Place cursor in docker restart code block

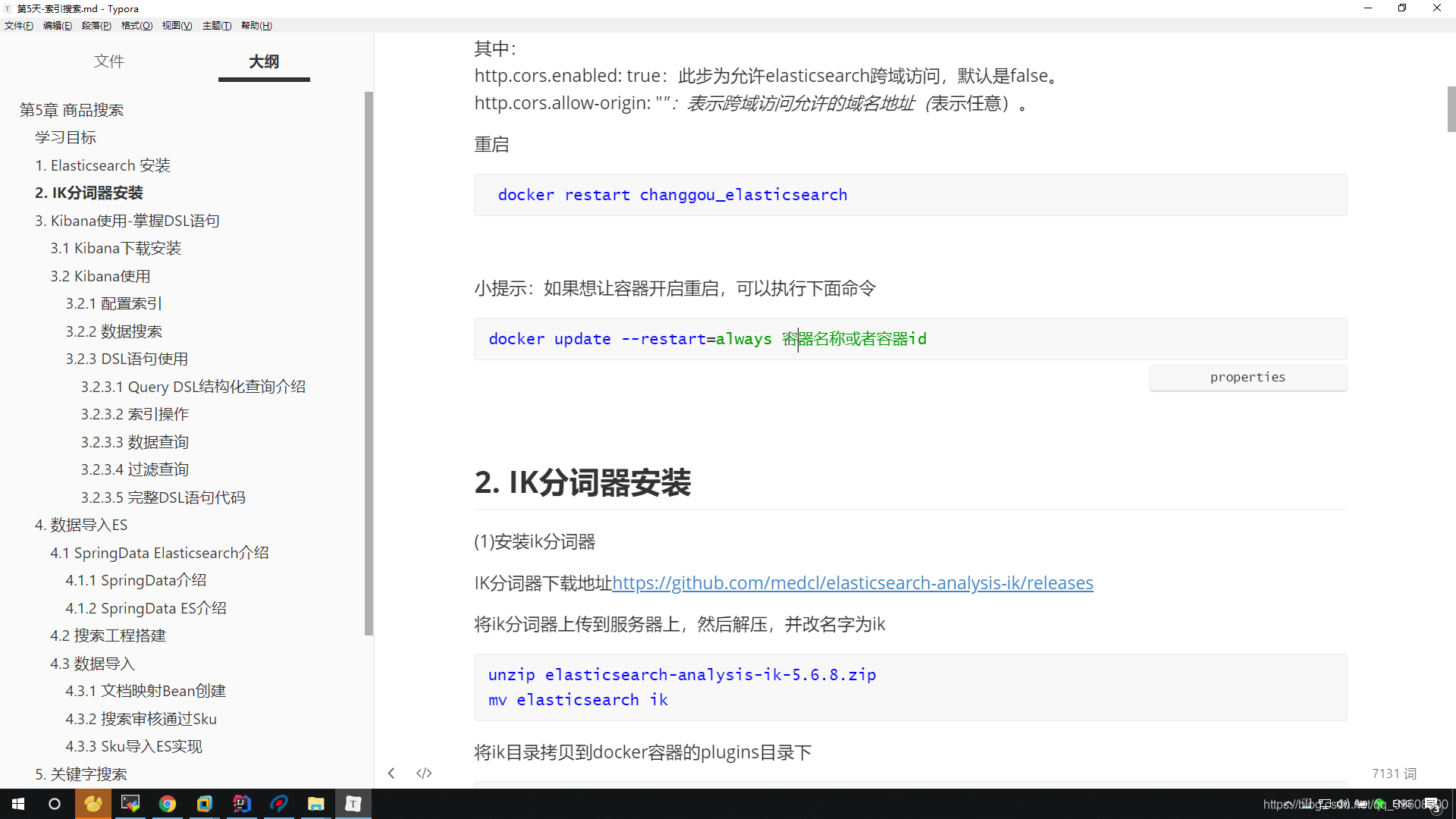point(910,195)
